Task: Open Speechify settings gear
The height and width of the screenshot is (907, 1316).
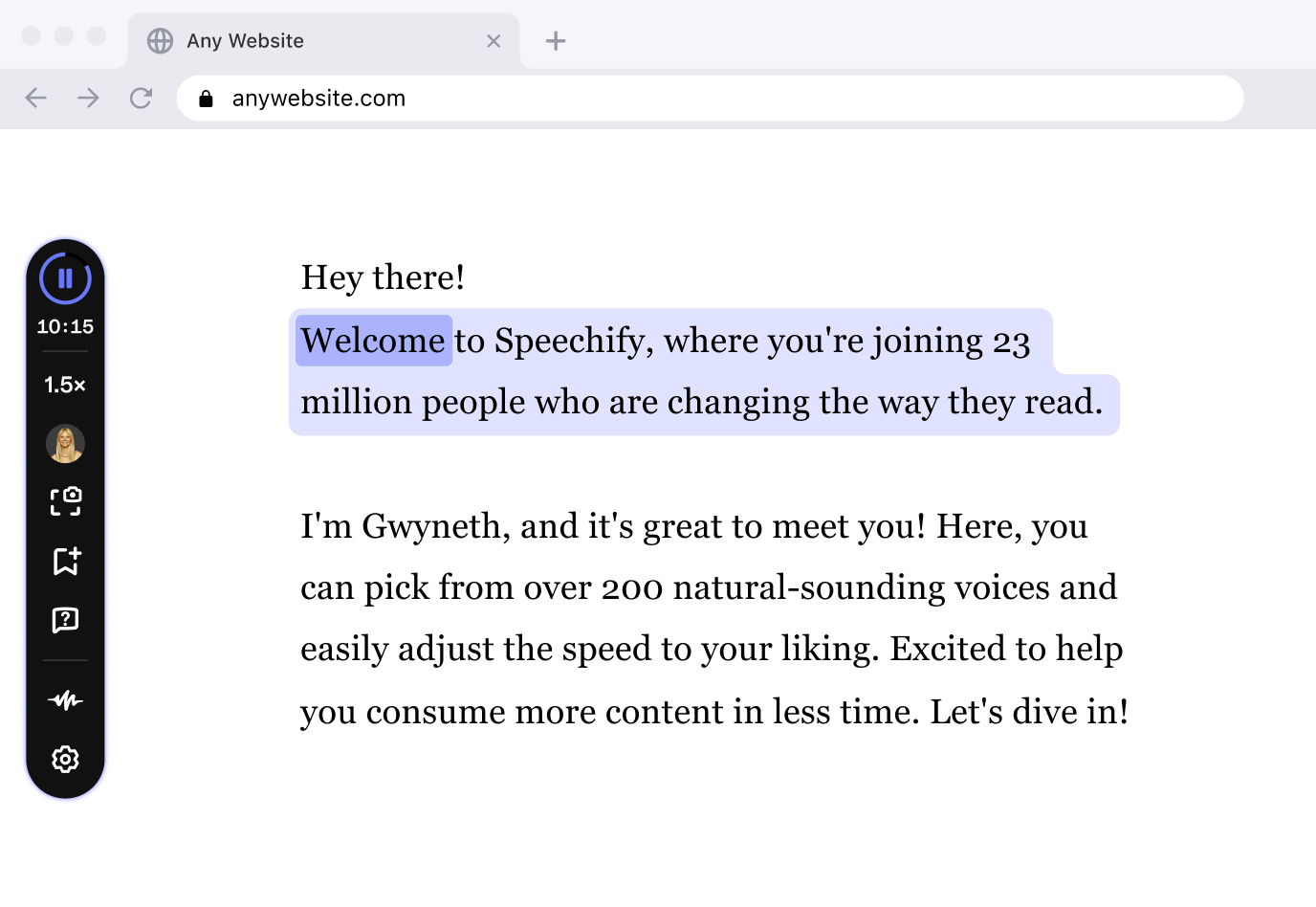Action: pos(65,760)
